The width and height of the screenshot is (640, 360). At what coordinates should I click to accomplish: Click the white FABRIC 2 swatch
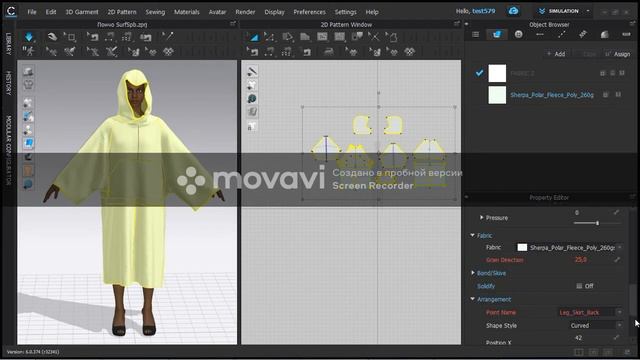(x=497, y=73)
